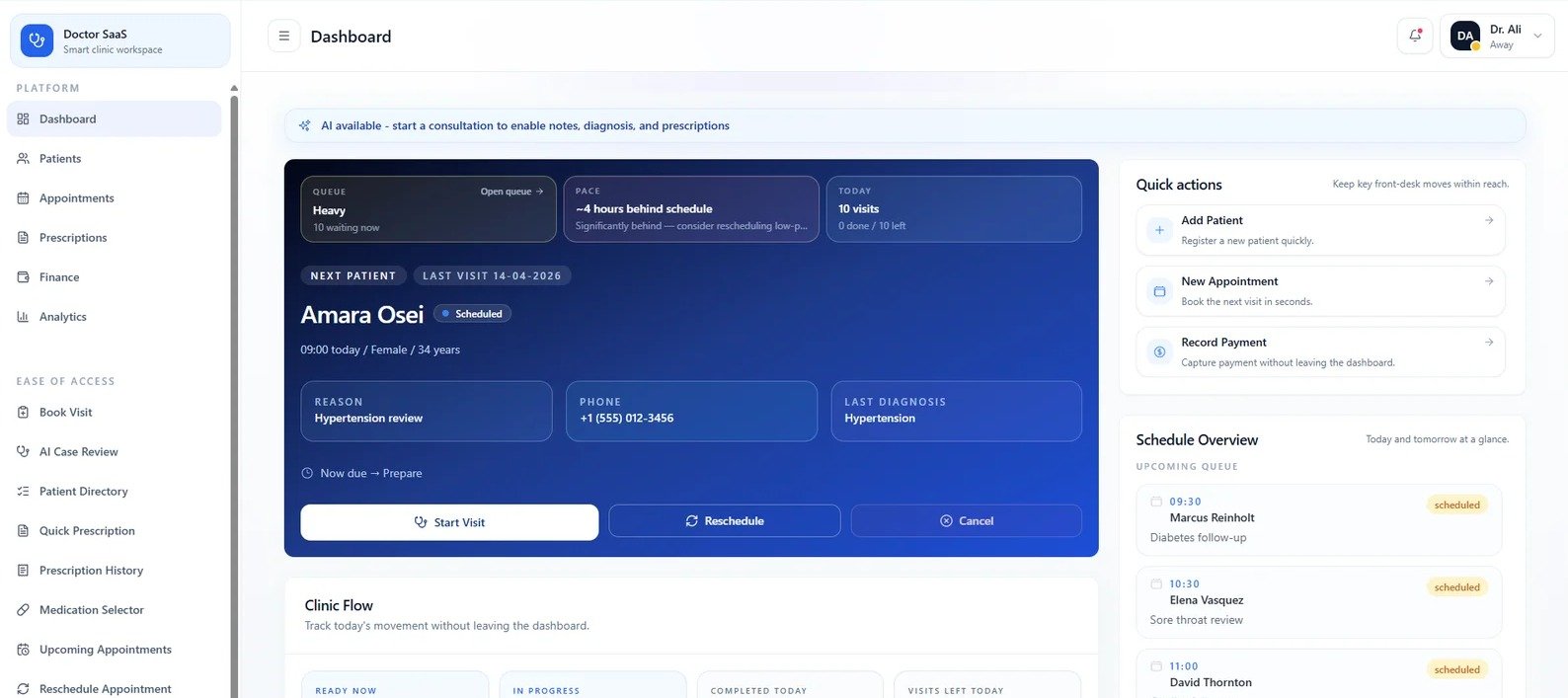The width and height of the screenshot is (1568, 698).
Task: Select the Marcus Reinholt appointment card
Action: pos(1319,519)
